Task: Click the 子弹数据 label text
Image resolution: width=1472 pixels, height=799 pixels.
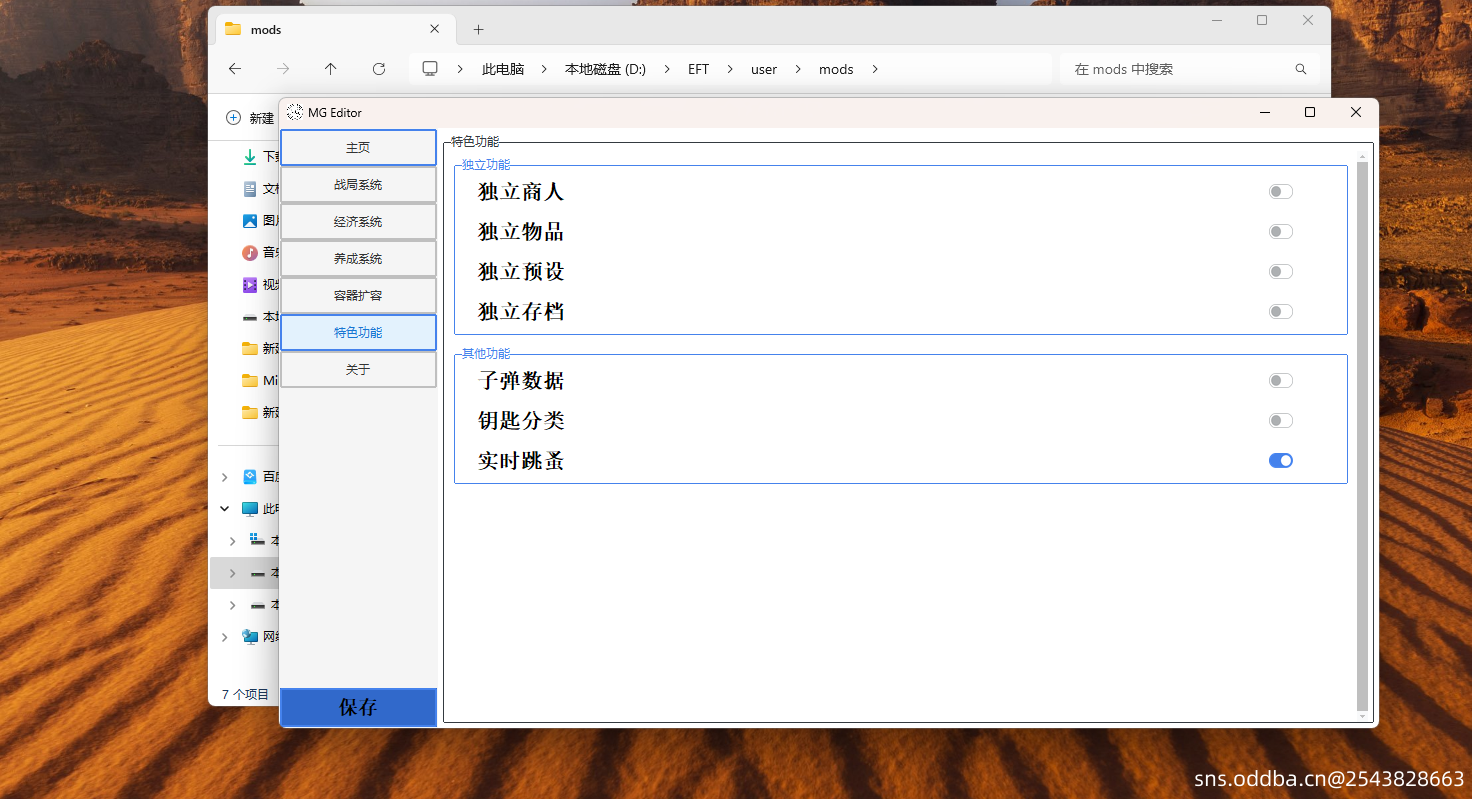Action: click(521, 381)
